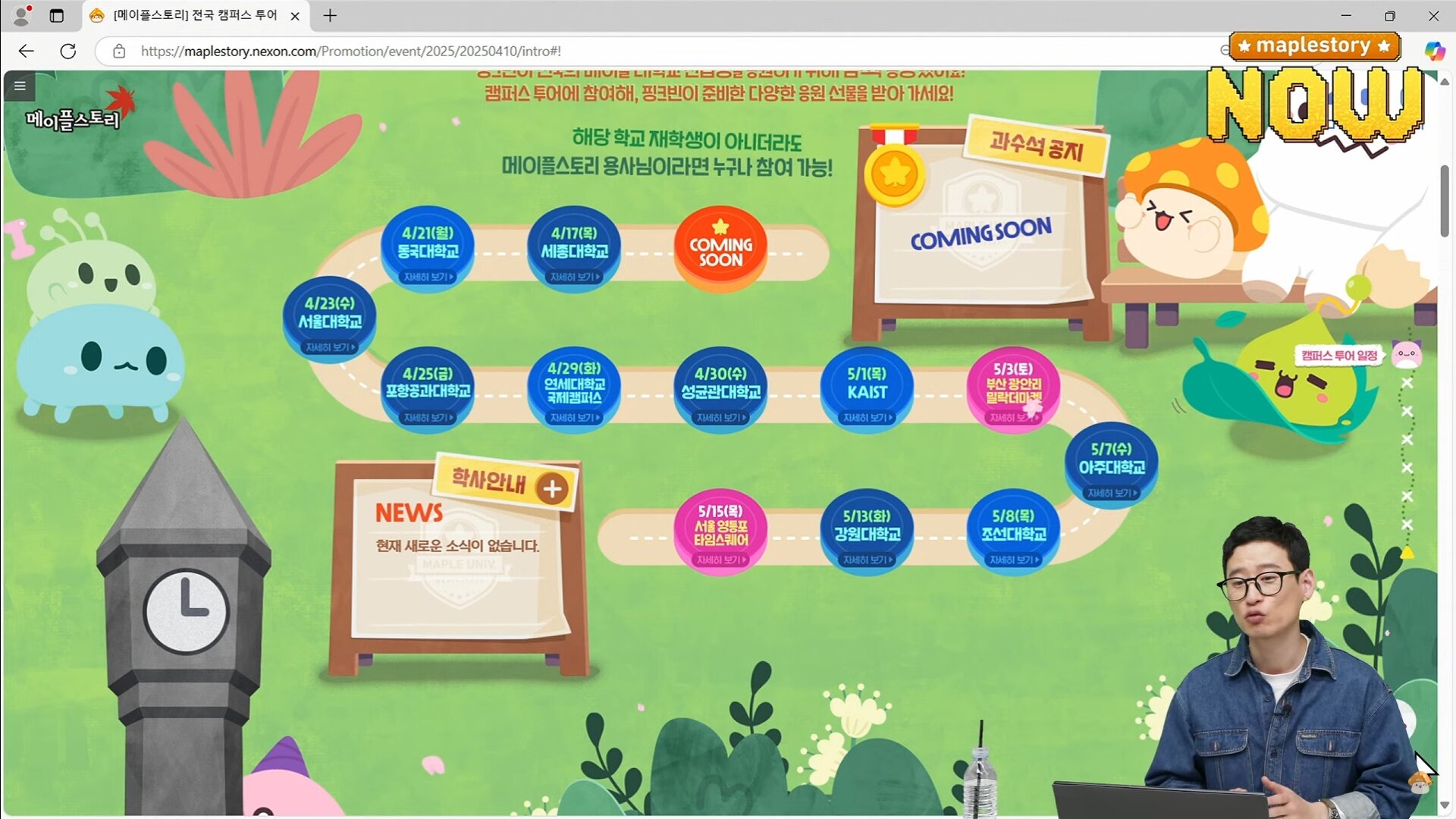Screen dimensions: 1456x819
Task: Click the scrollbar down arrow
Action: (1445, 805)
